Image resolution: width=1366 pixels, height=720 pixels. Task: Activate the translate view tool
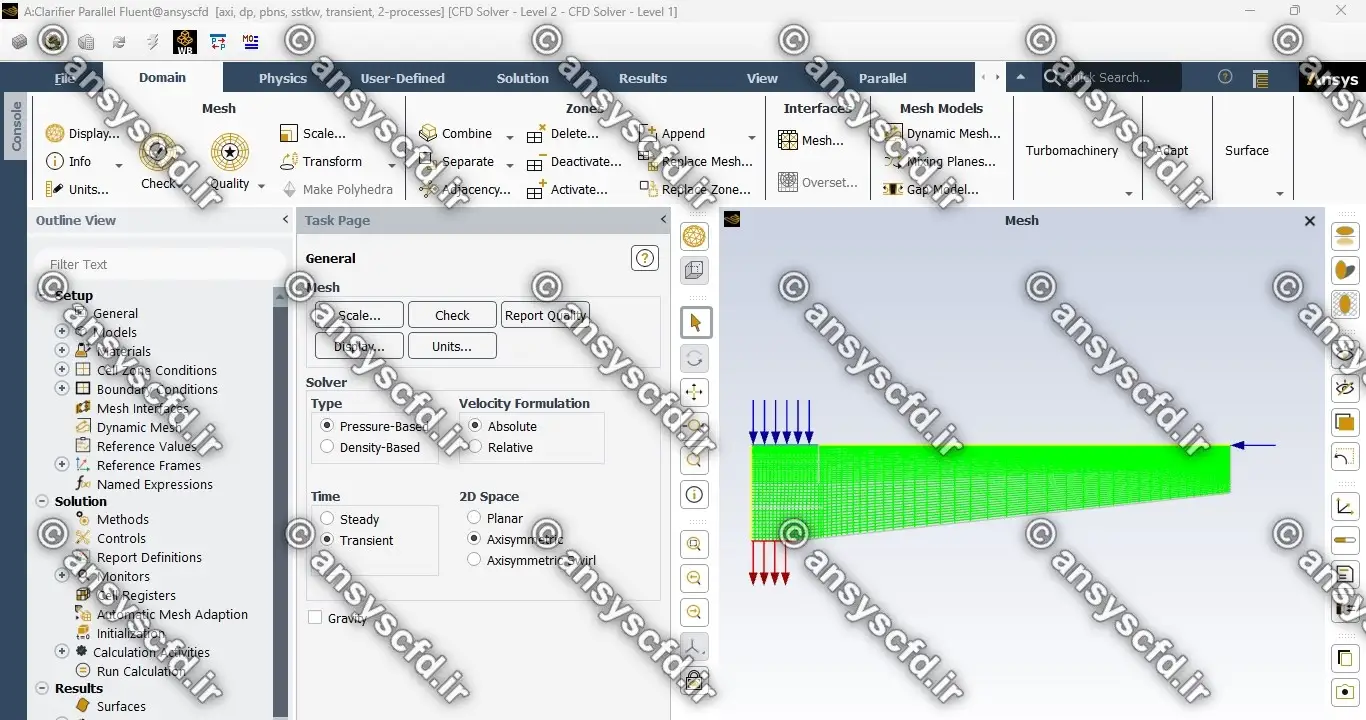coord(695,392)
